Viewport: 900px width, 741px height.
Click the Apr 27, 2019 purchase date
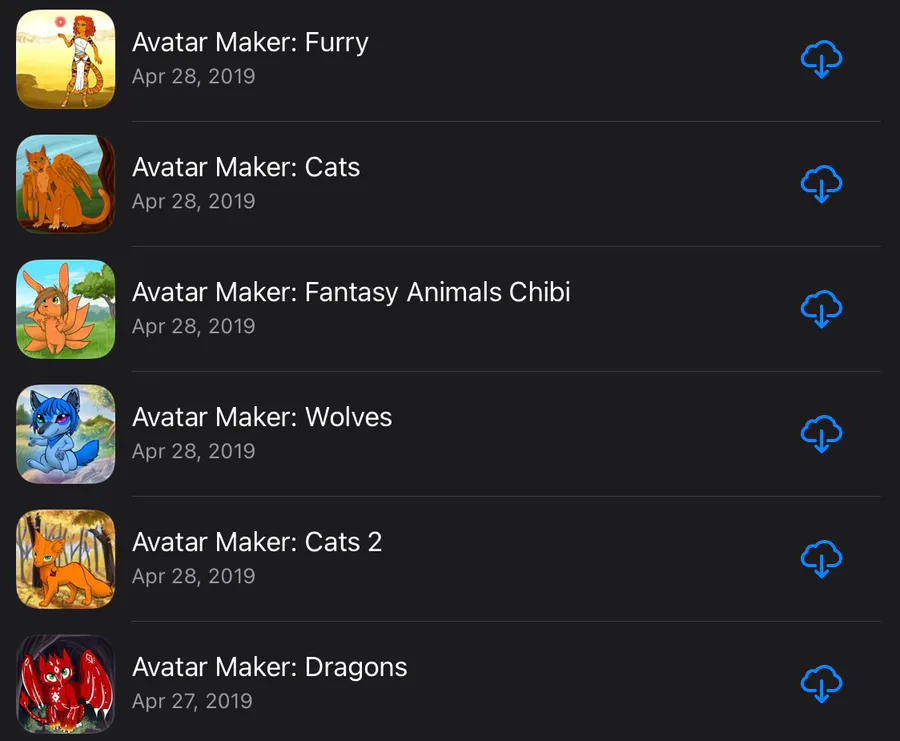tap(192, 701)
